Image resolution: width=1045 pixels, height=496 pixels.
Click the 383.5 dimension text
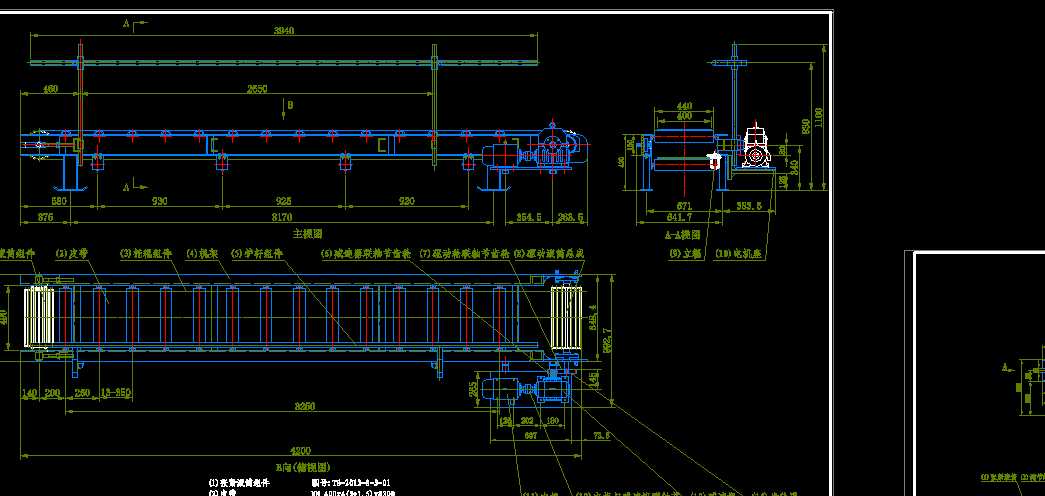[748, 206]
